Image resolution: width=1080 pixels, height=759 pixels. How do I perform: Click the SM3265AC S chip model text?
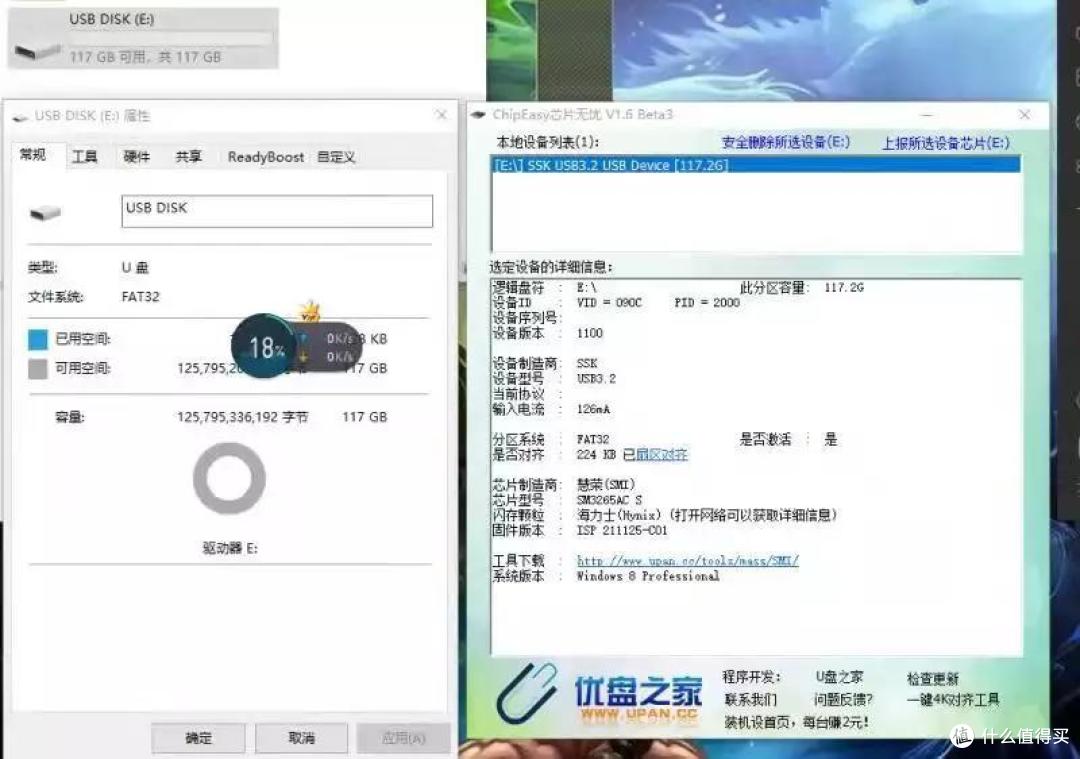click(609, 500)
